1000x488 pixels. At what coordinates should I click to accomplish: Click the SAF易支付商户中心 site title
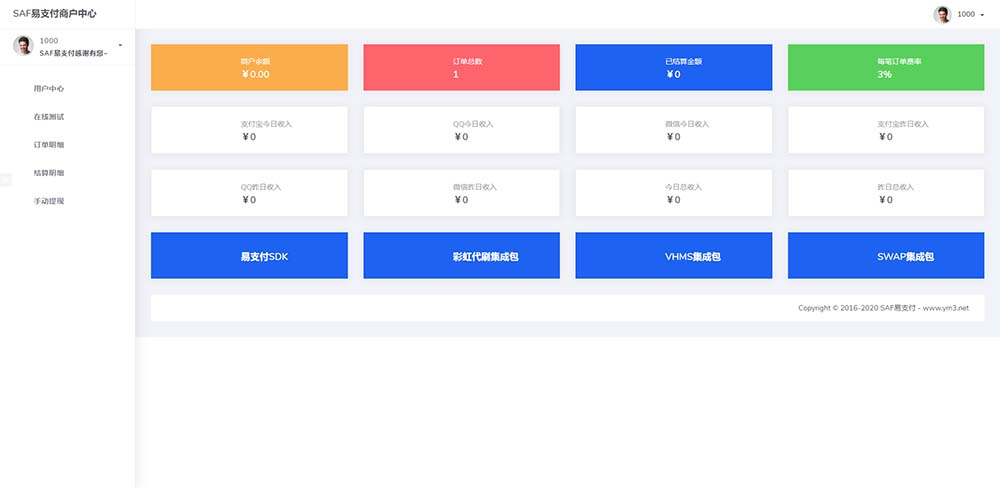click(54, 13)
